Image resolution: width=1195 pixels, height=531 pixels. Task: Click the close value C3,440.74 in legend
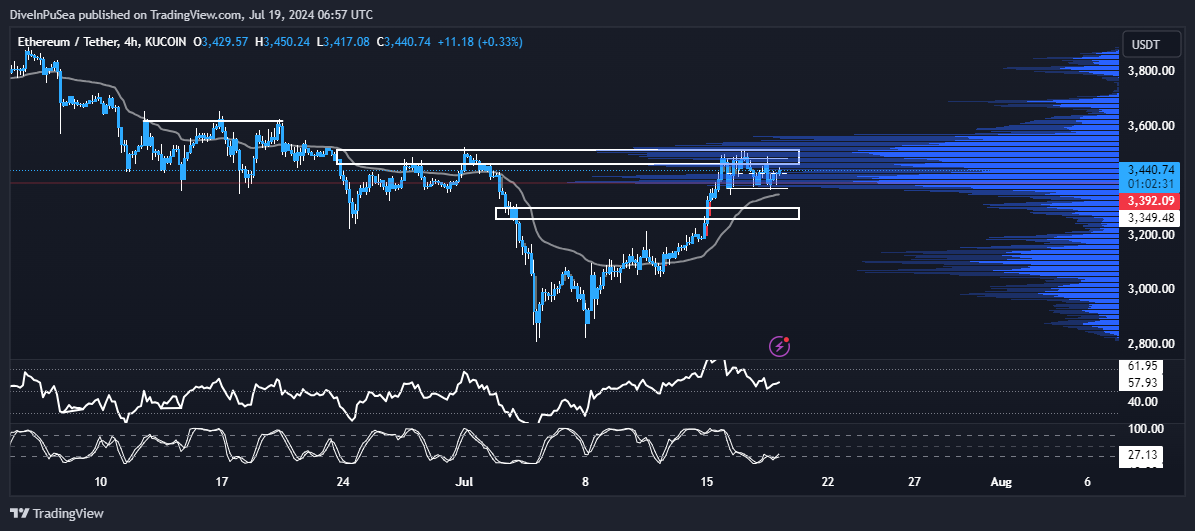pos(403,43)
